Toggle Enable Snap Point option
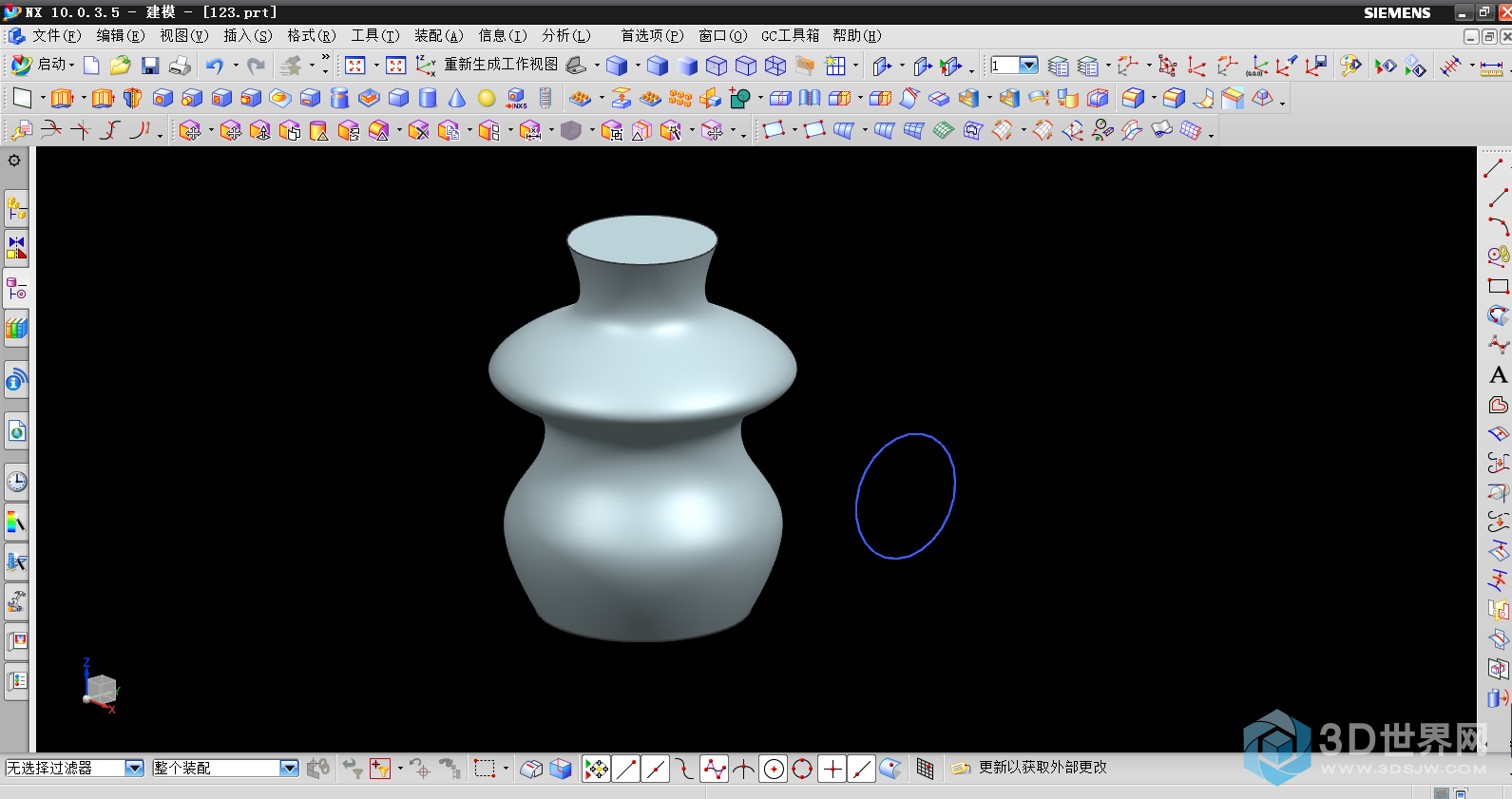Image resolution: width=1512 pixels, height=799 pixels. tap(597, 769)
